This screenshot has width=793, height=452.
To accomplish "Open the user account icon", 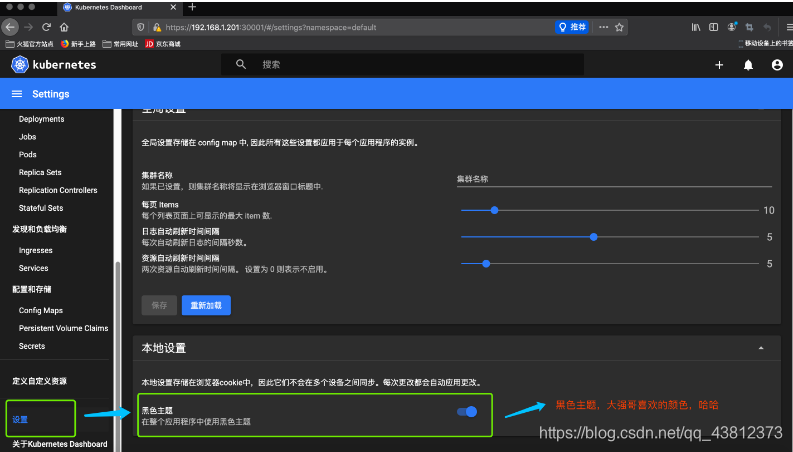I will point(777,65).
